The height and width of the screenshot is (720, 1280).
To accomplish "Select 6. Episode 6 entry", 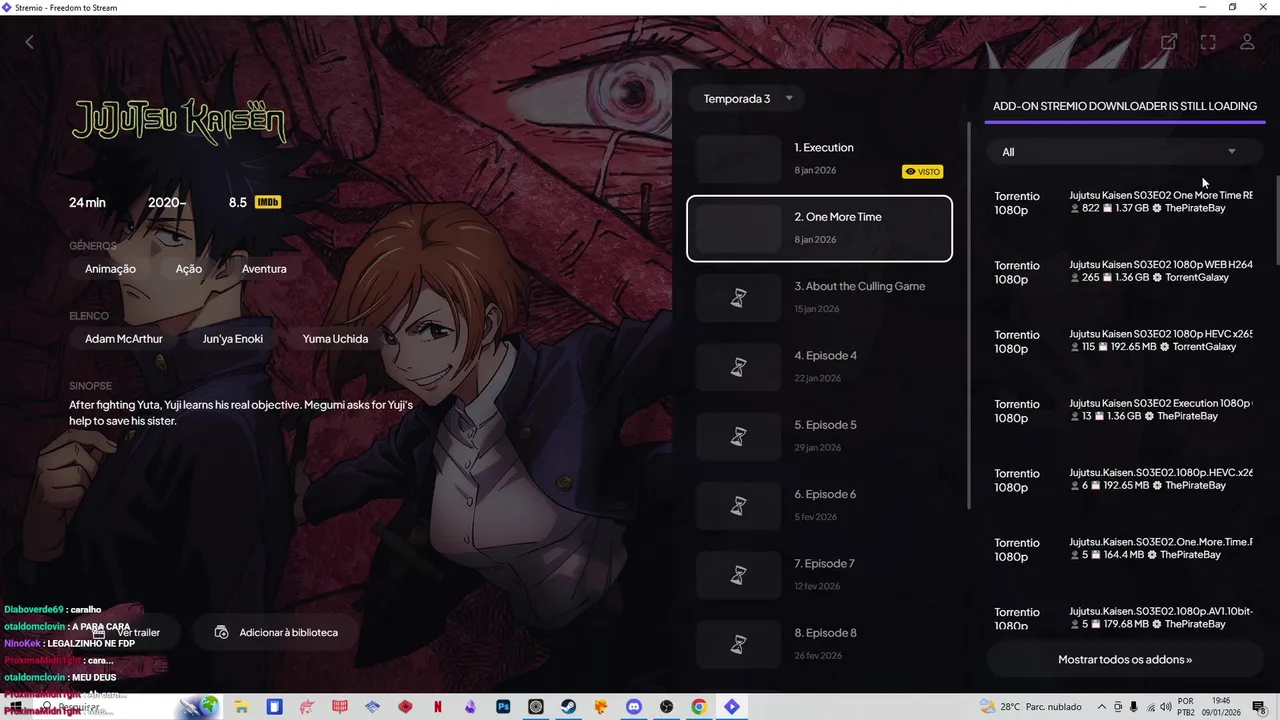I will tap(820, 505).
